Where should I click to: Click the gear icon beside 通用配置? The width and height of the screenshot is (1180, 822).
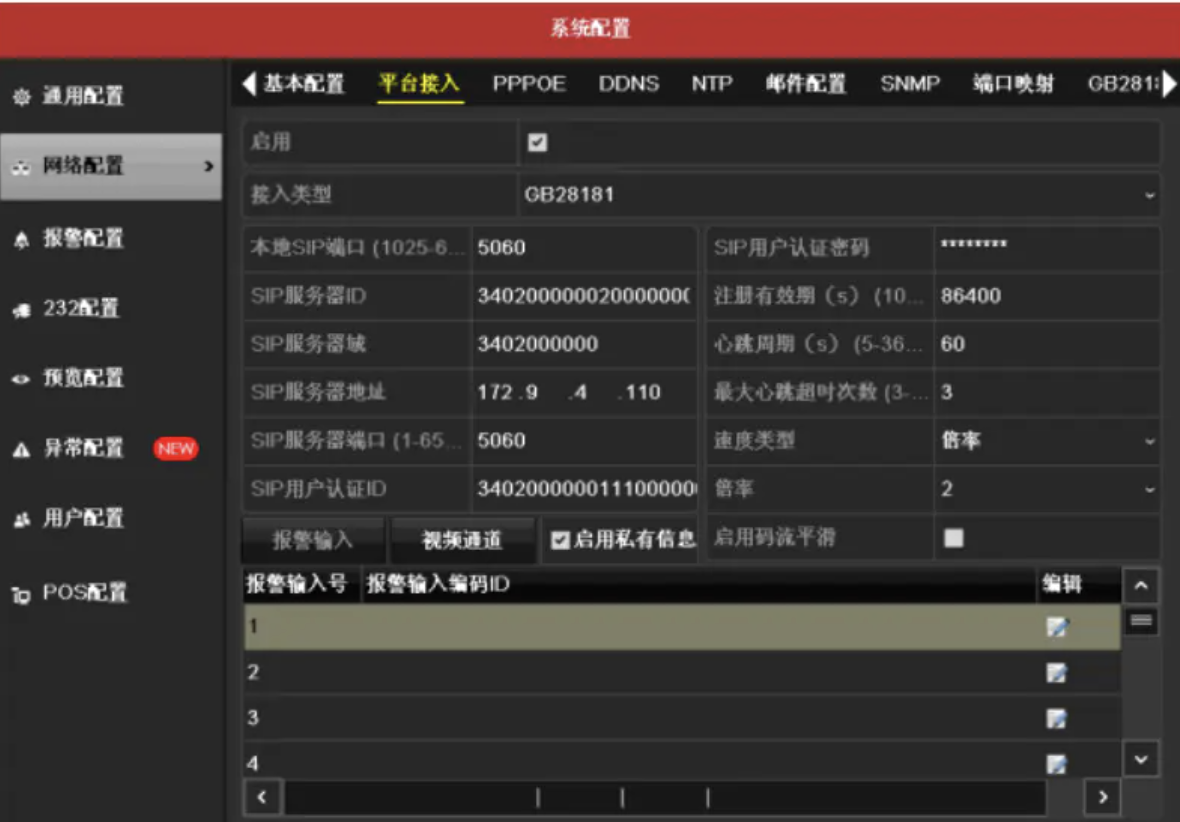coord(22,96)
